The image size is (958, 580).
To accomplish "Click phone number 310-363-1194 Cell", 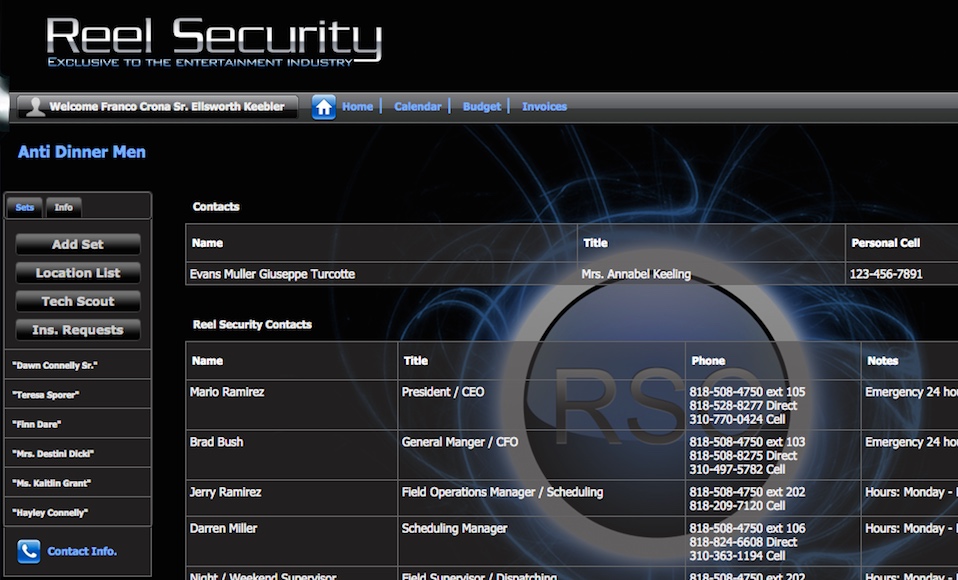I will tap(737, 556).
